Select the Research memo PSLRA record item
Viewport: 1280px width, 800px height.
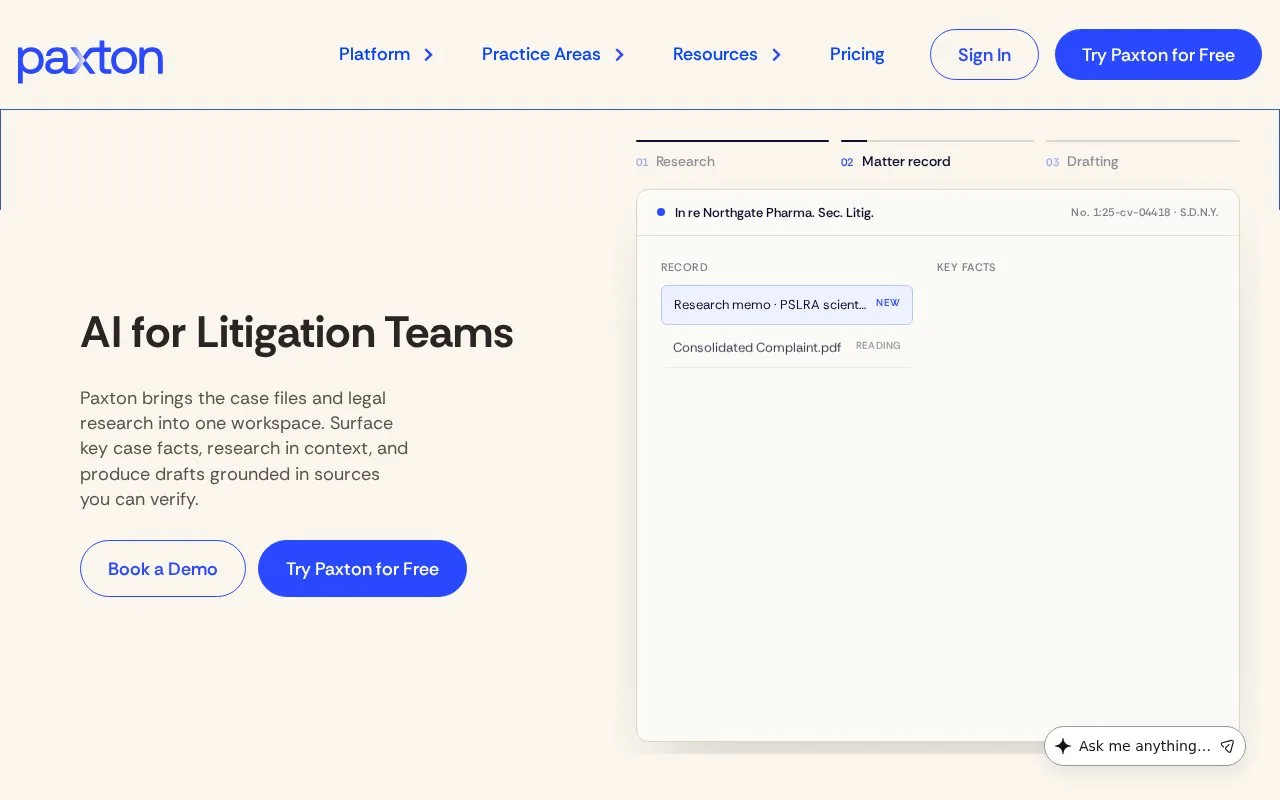[787, 305]
